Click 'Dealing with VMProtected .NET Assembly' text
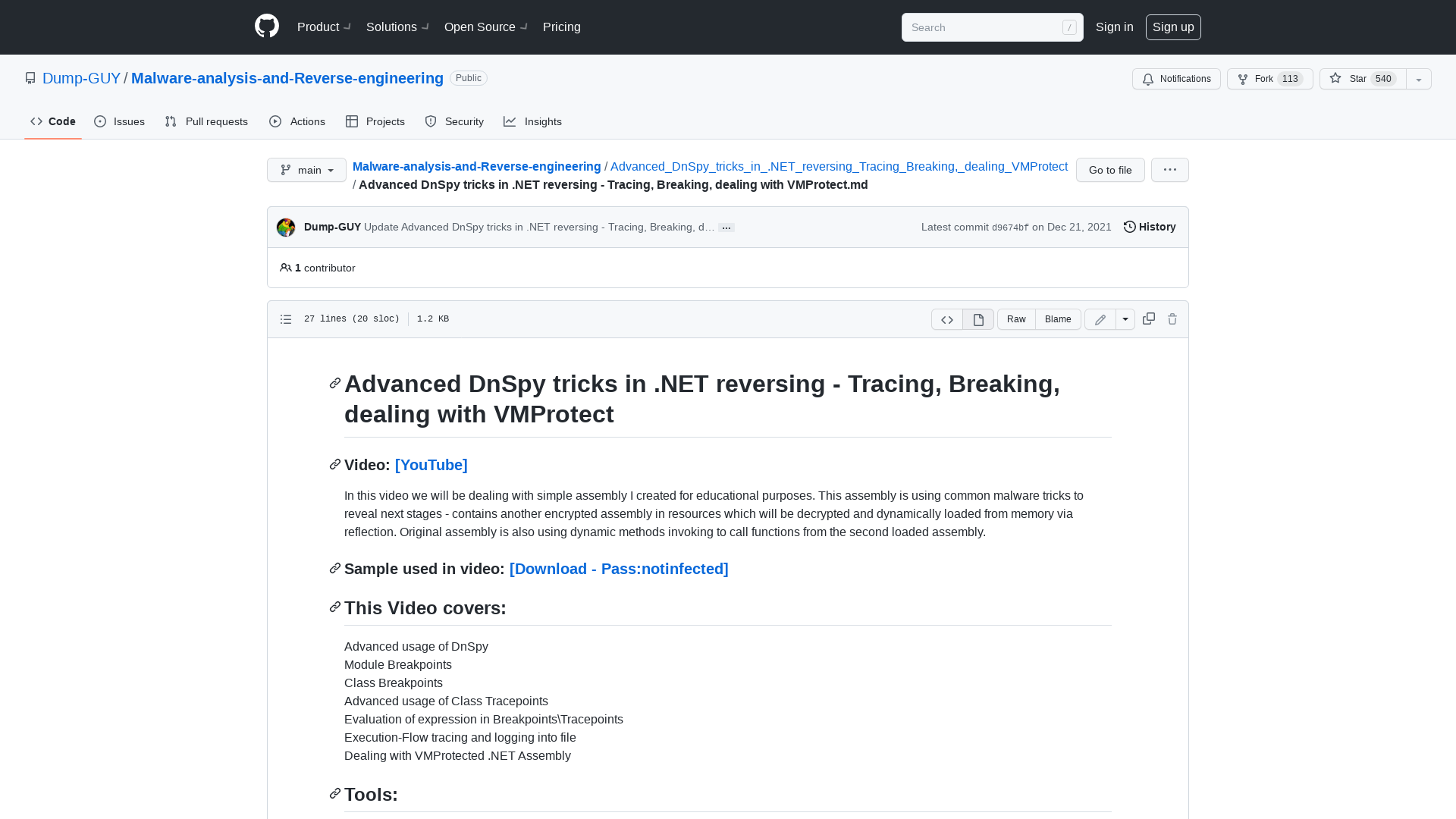This screenshot has height=819, width=1456. (x=457, y=755)
